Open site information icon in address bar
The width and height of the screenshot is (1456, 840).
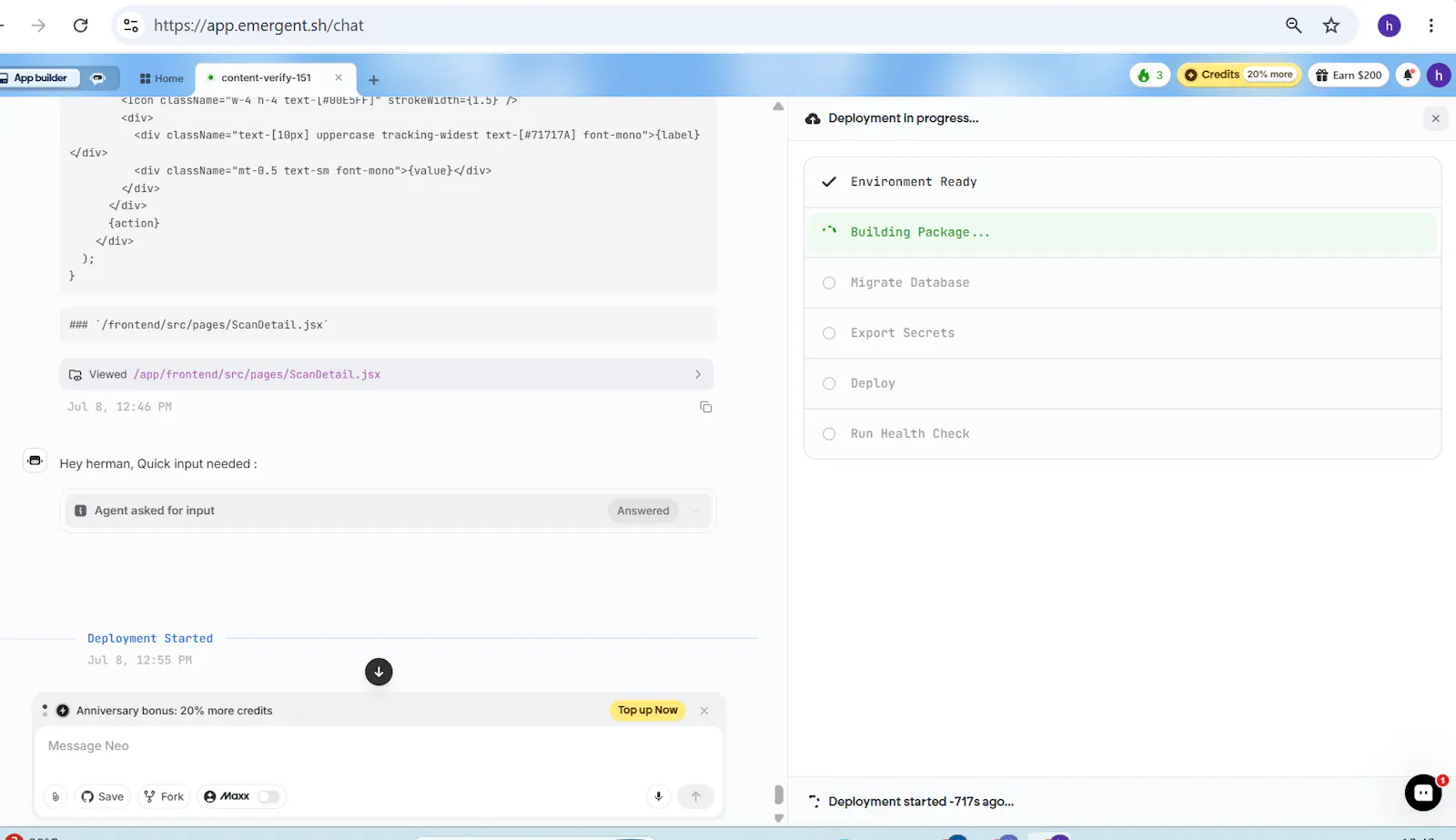tap(131, 25)
